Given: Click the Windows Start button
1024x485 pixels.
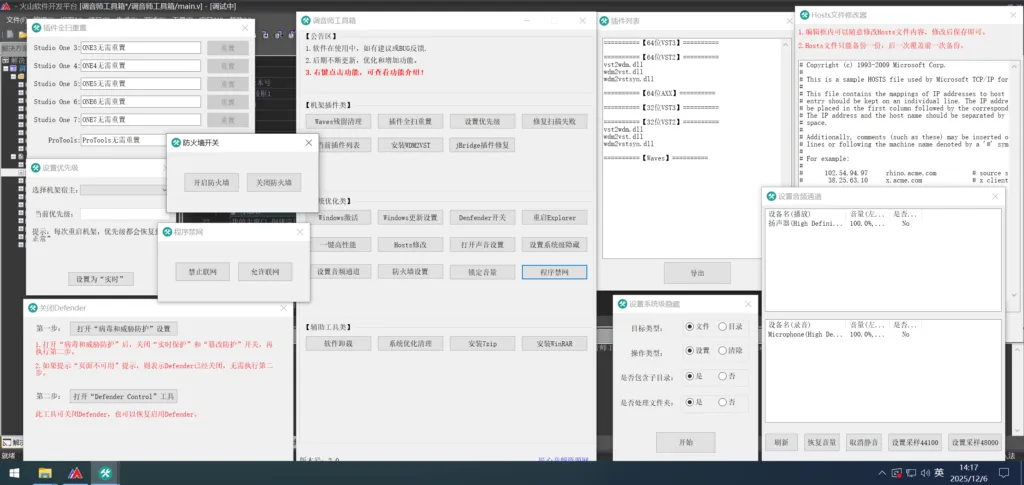Looking at the screenshot, I should (x=12, y=473).
